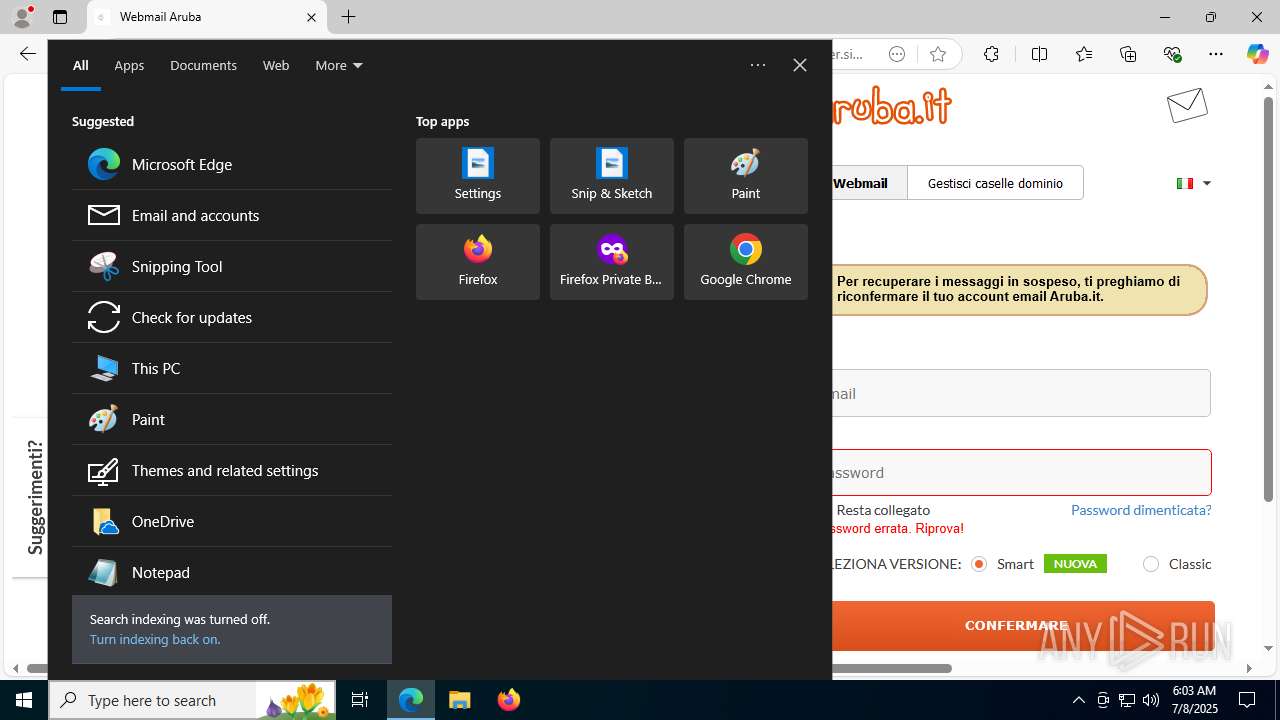
Task: Open Edge Settings and more menu
Action: pos(1216,55)
